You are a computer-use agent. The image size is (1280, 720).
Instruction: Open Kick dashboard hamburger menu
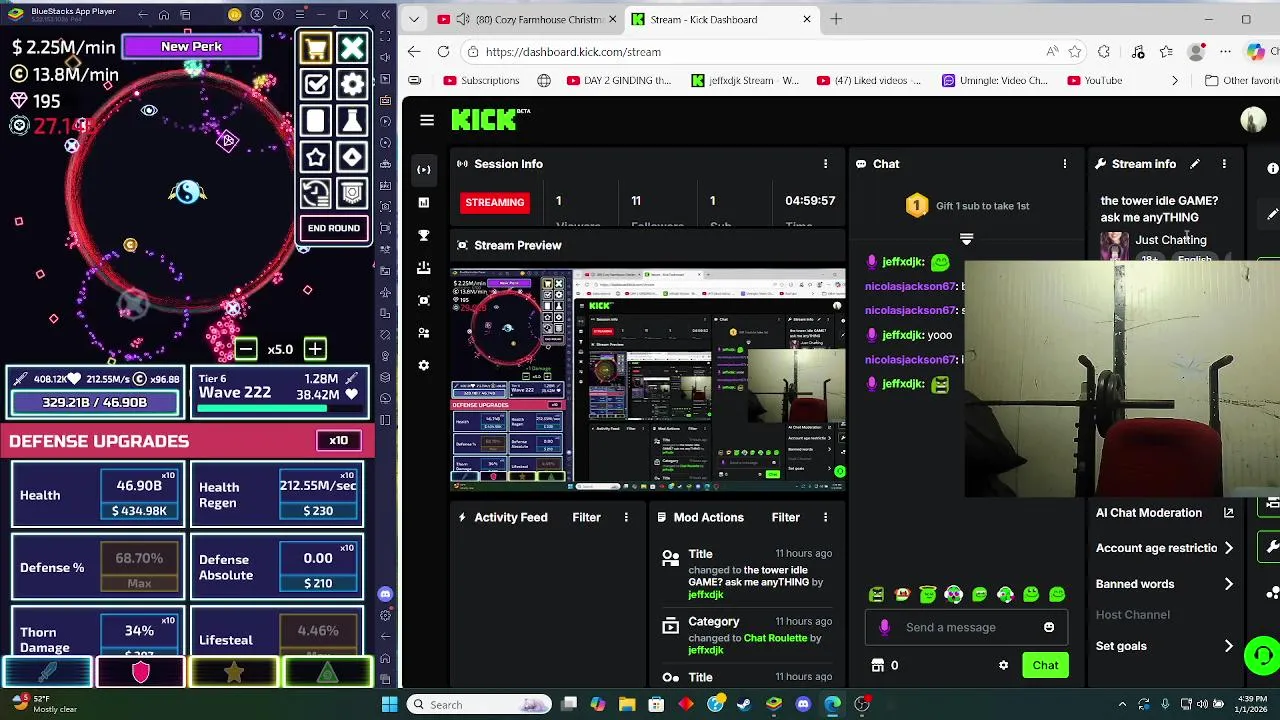point(427,120)
